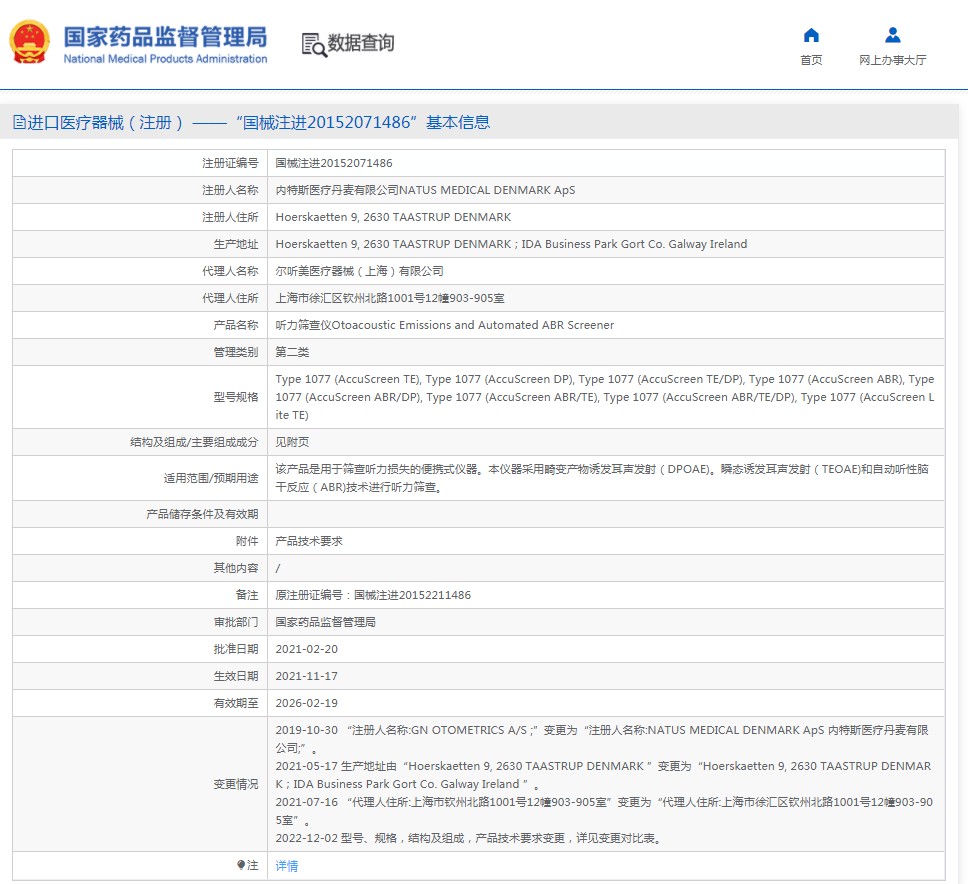Click approval date 2021-02-20
This screenshot has width=968, height=884.
click(x=306, y=649)
